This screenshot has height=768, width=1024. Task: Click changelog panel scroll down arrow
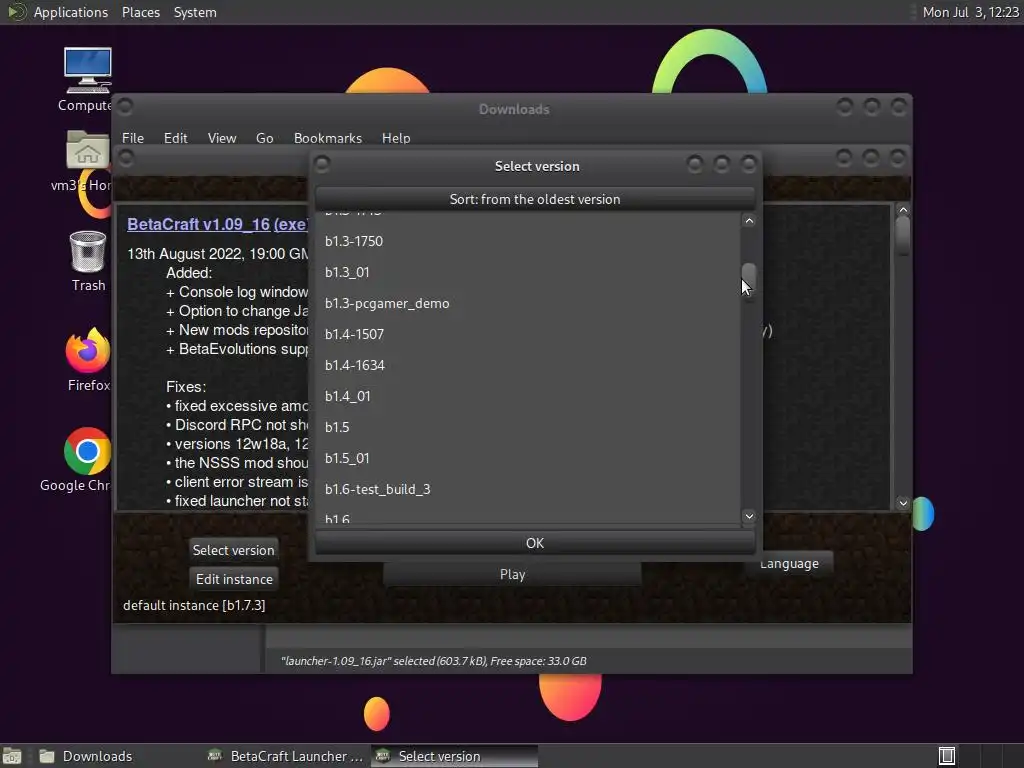903,503
